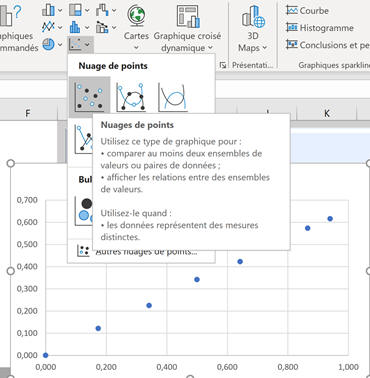370x378 pixels.
Task: Select the data point at the origin
Action: click(x=46, y=355)
